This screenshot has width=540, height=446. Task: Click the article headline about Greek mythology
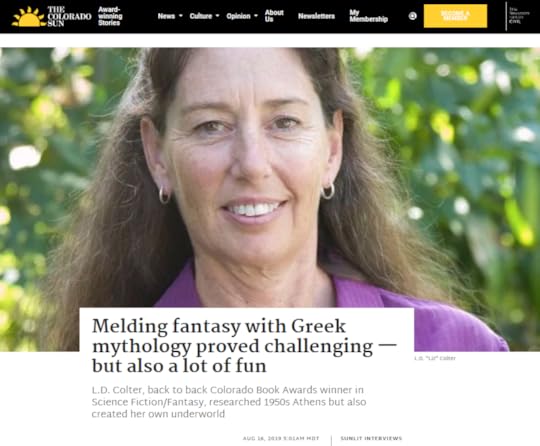pyautogui.click(x=245, y=346)
